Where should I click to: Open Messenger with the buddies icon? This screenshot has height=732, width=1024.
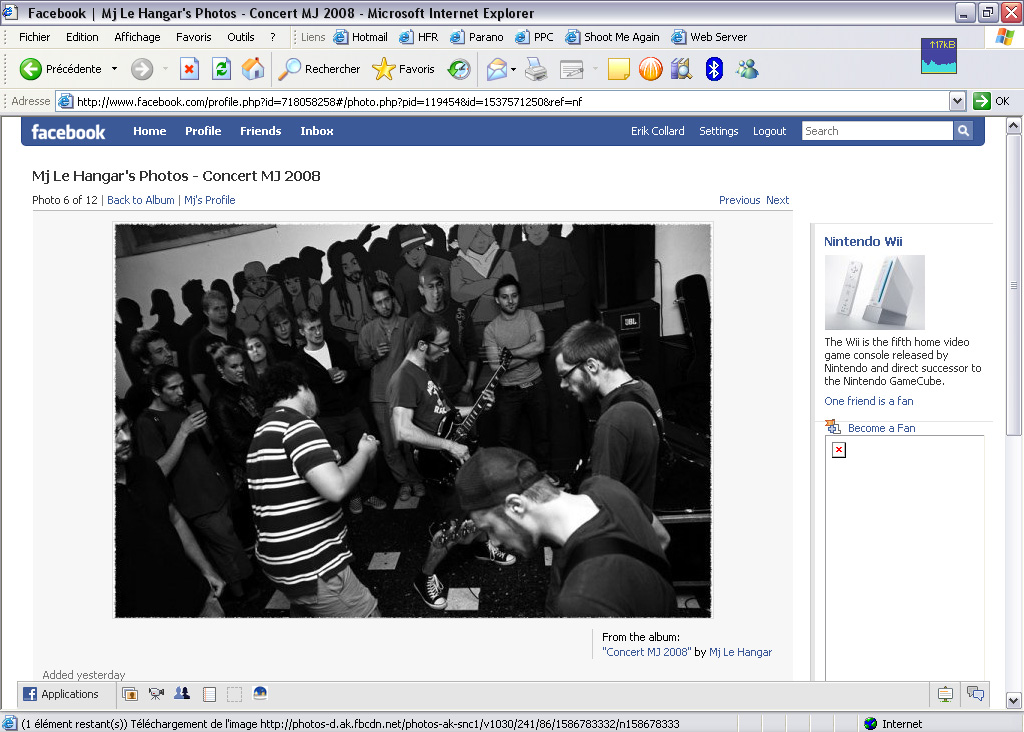coord(747,69)
